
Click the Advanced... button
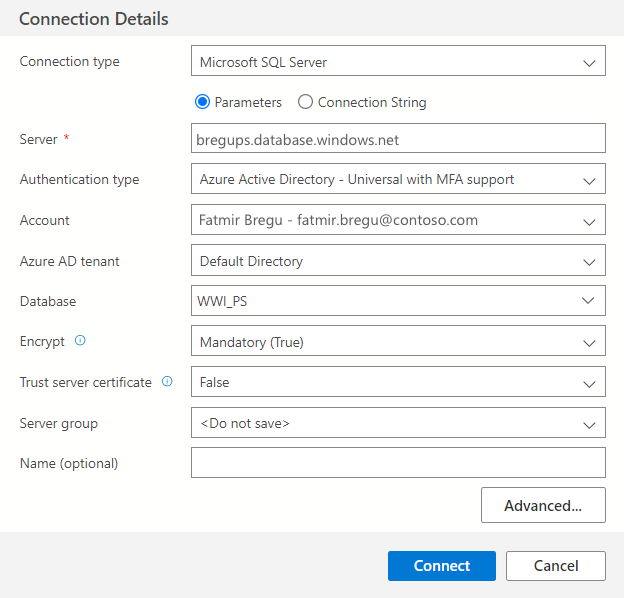point(543,505)
